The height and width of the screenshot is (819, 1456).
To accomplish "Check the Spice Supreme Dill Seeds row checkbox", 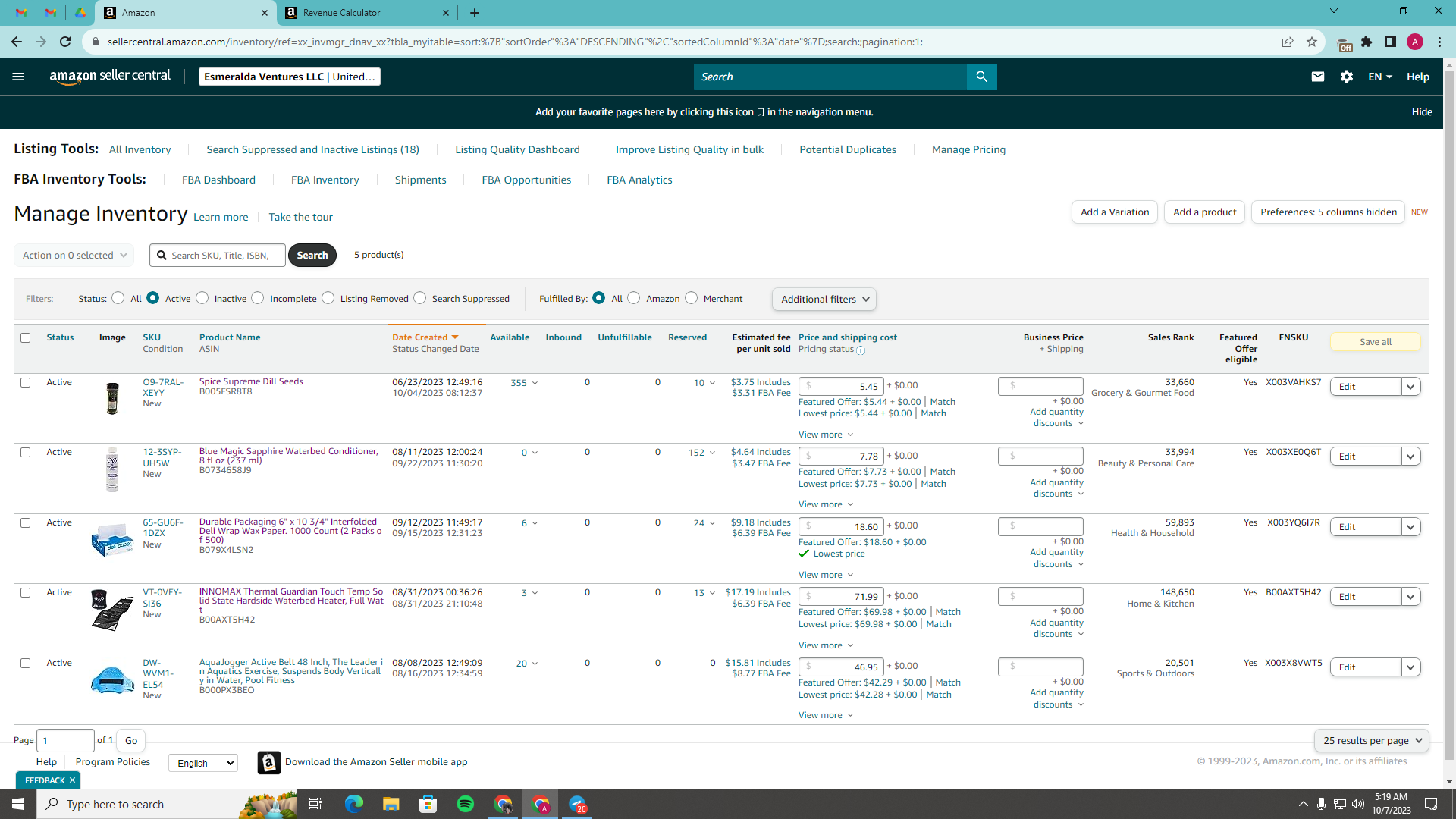I will [x=26, y=382].
